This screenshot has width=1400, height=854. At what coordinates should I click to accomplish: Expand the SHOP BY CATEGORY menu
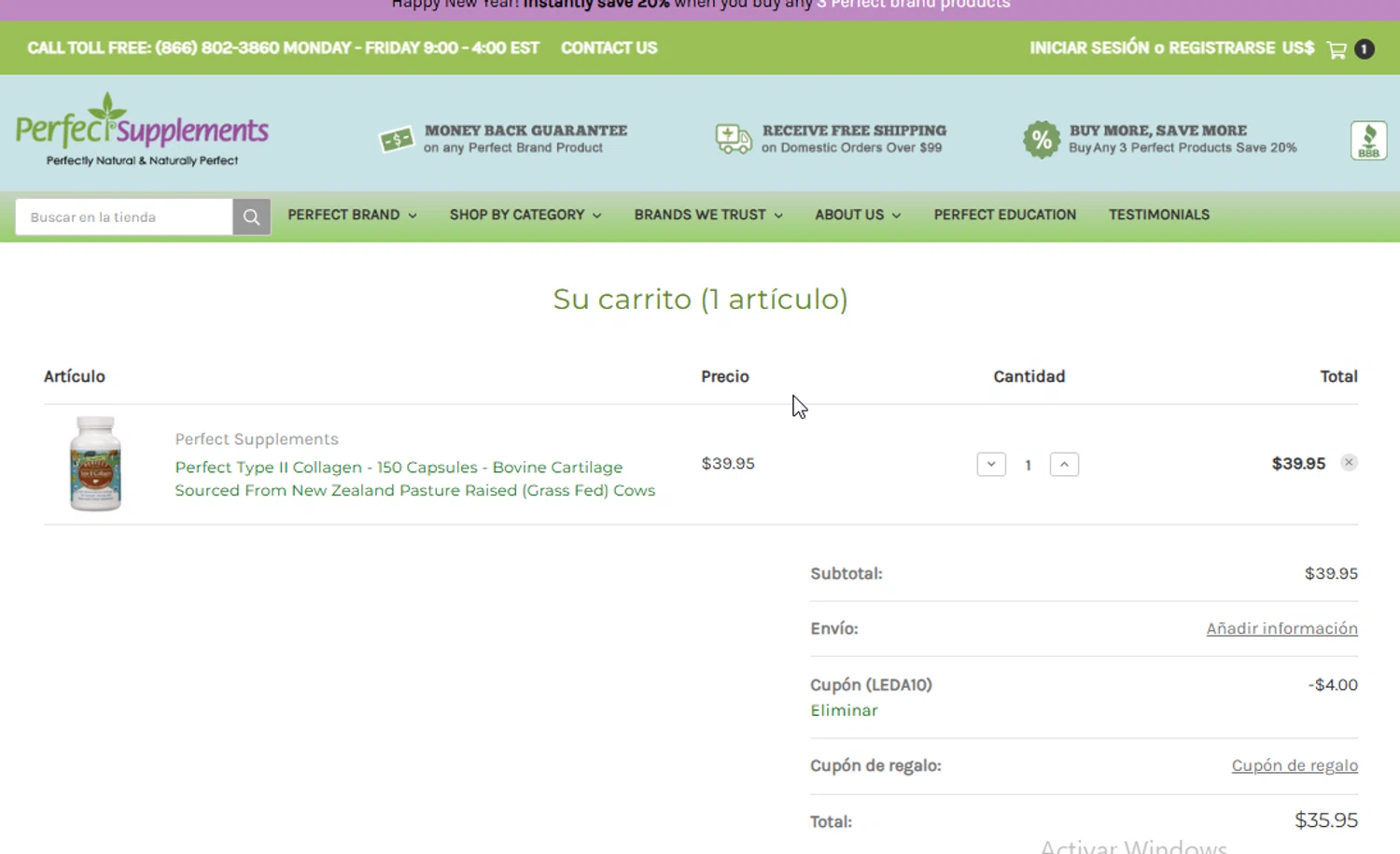[525, 215]
